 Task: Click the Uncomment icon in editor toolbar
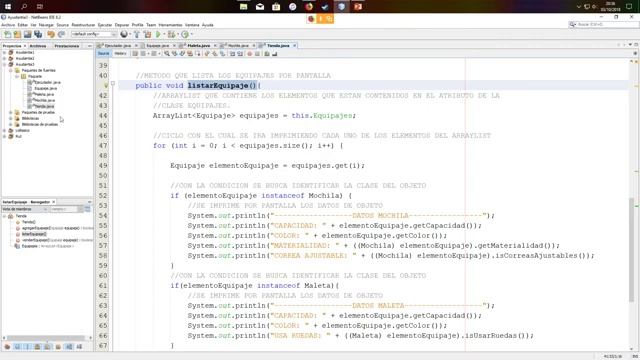[275, 53]
